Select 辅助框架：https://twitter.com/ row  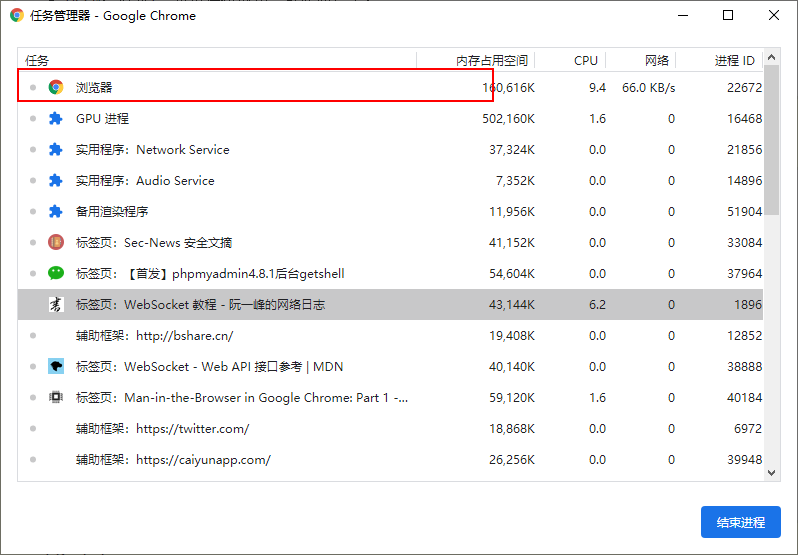(390, 429)
